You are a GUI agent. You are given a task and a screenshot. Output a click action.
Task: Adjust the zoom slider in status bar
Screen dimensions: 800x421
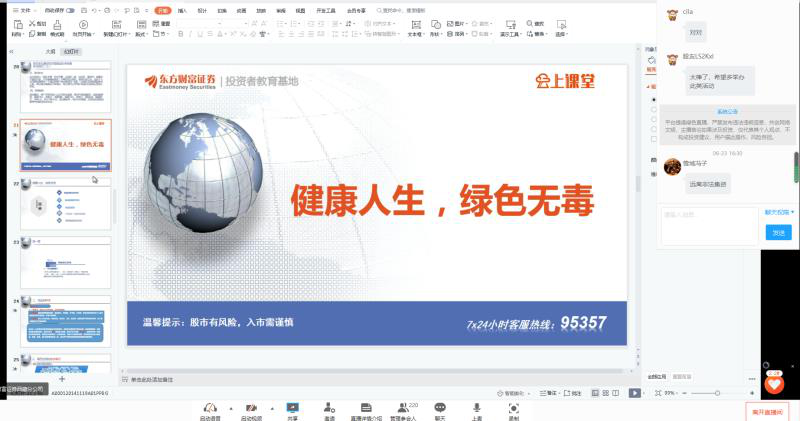coord(717,393)
